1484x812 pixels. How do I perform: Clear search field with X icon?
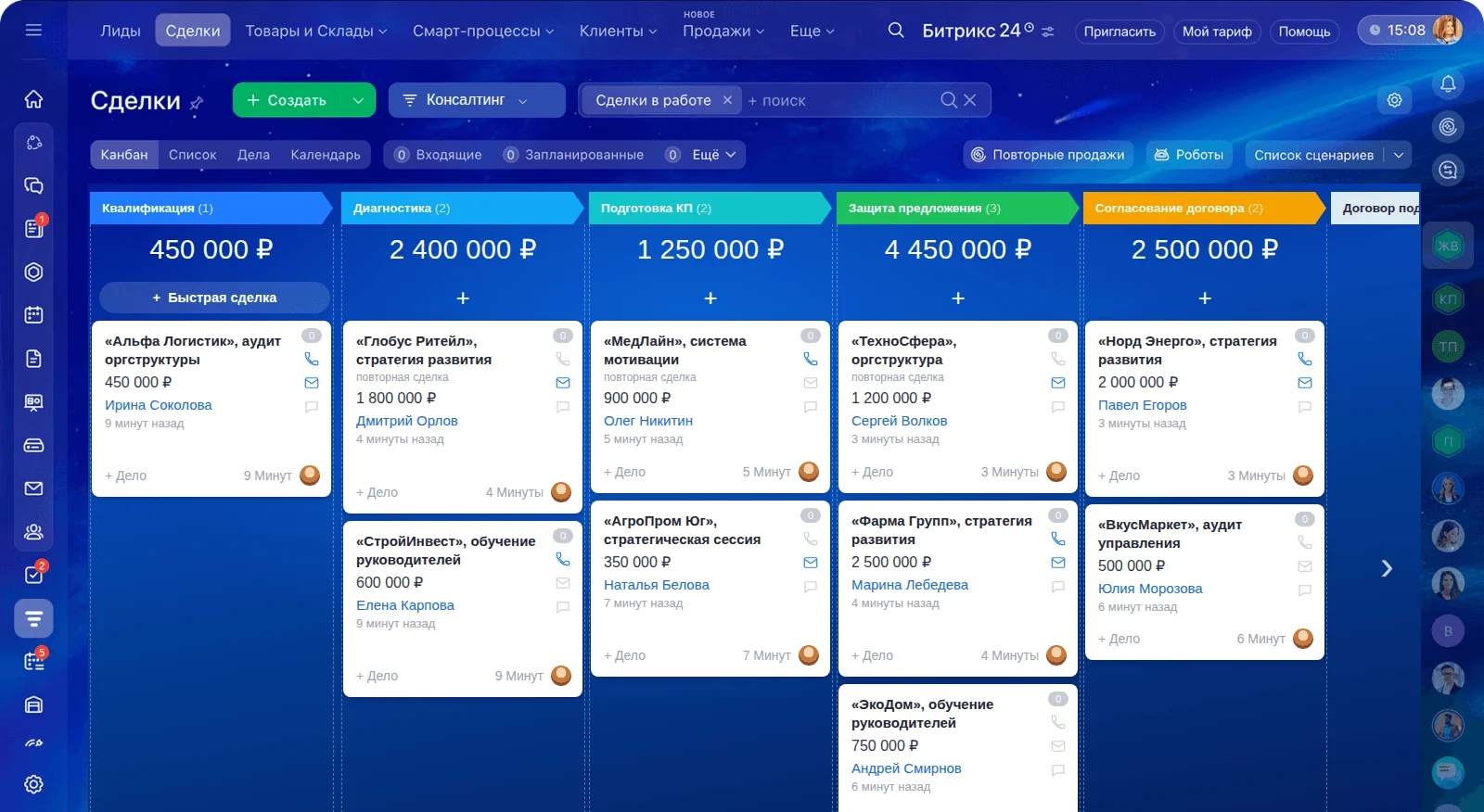point(970,100)
